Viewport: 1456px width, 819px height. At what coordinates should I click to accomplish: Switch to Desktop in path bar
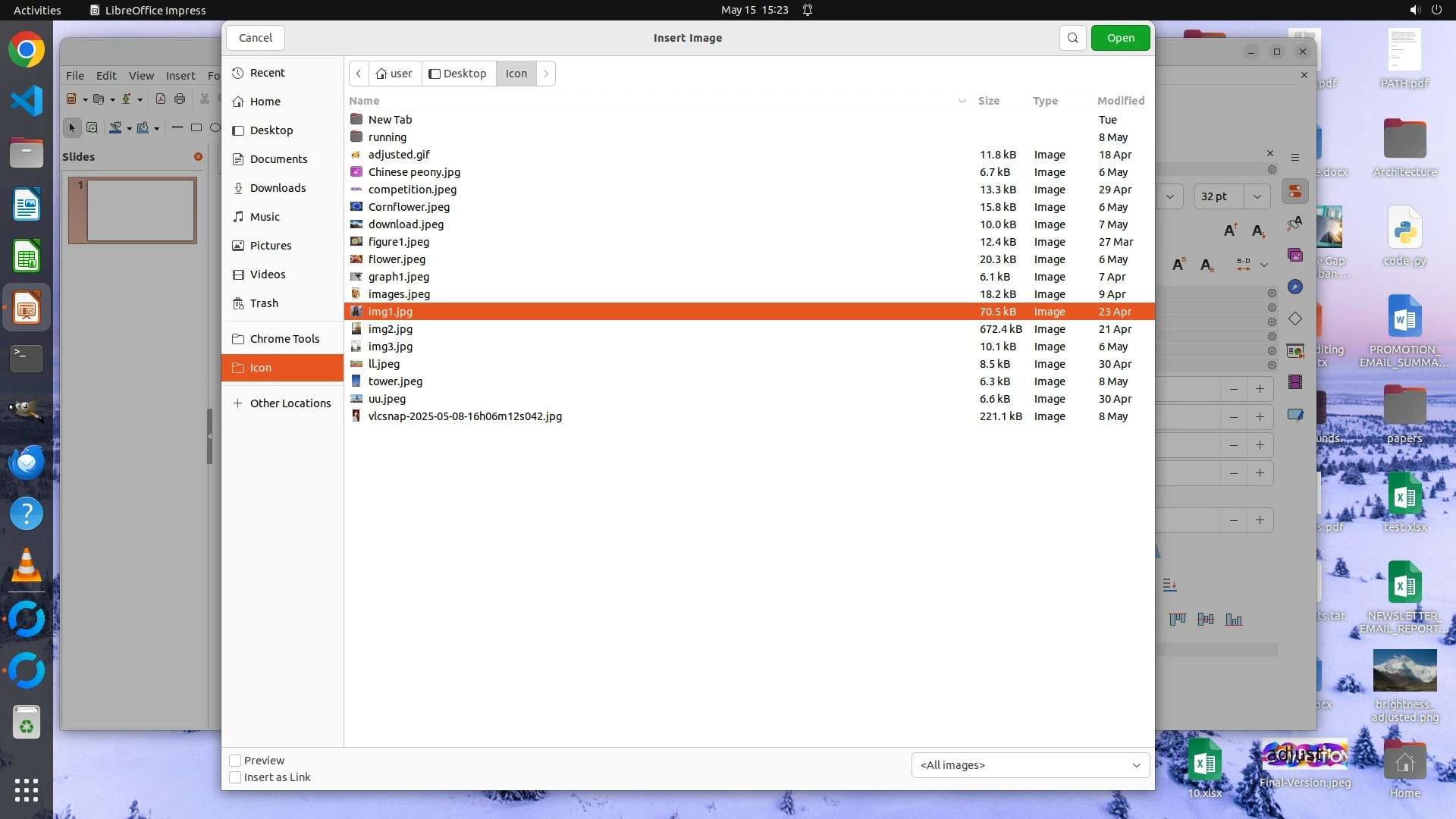[x=458, y=74]
